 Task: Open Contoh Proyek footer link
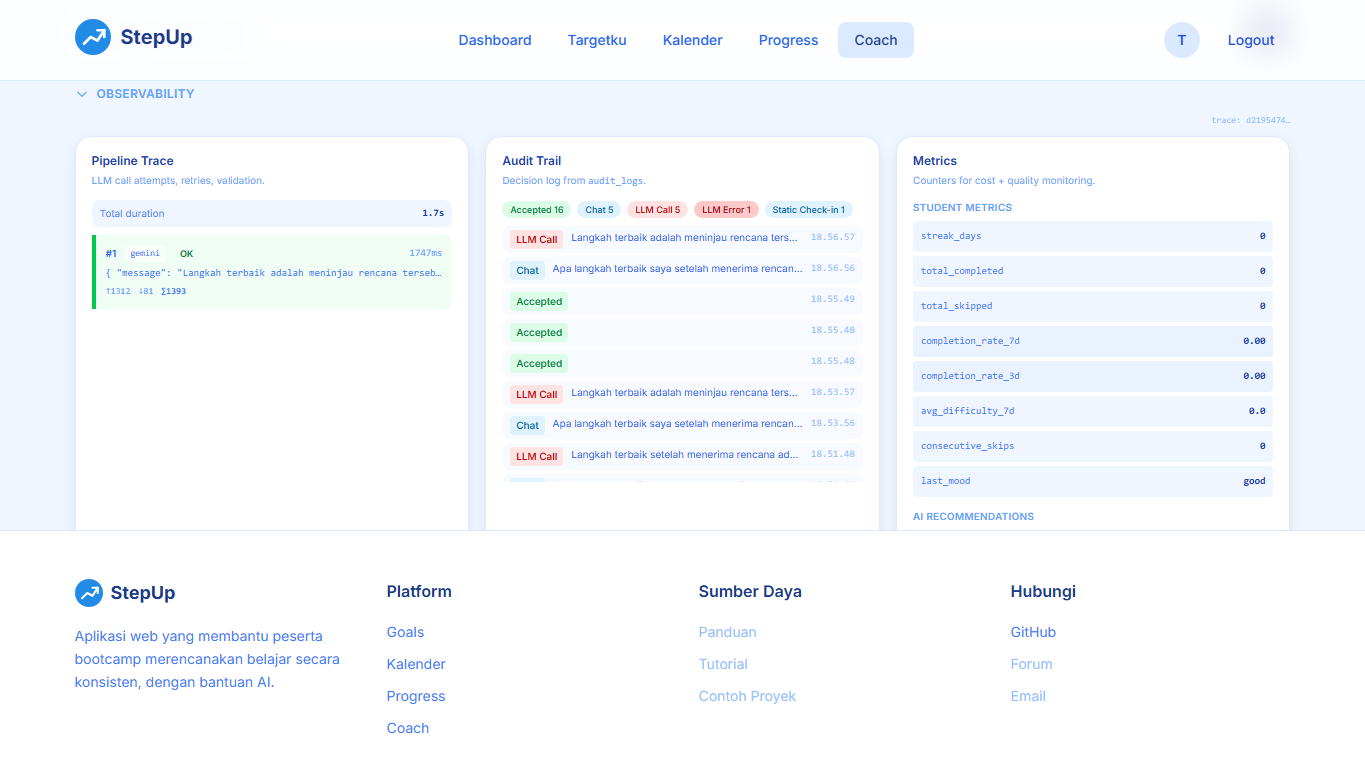(x=747, y=696)
